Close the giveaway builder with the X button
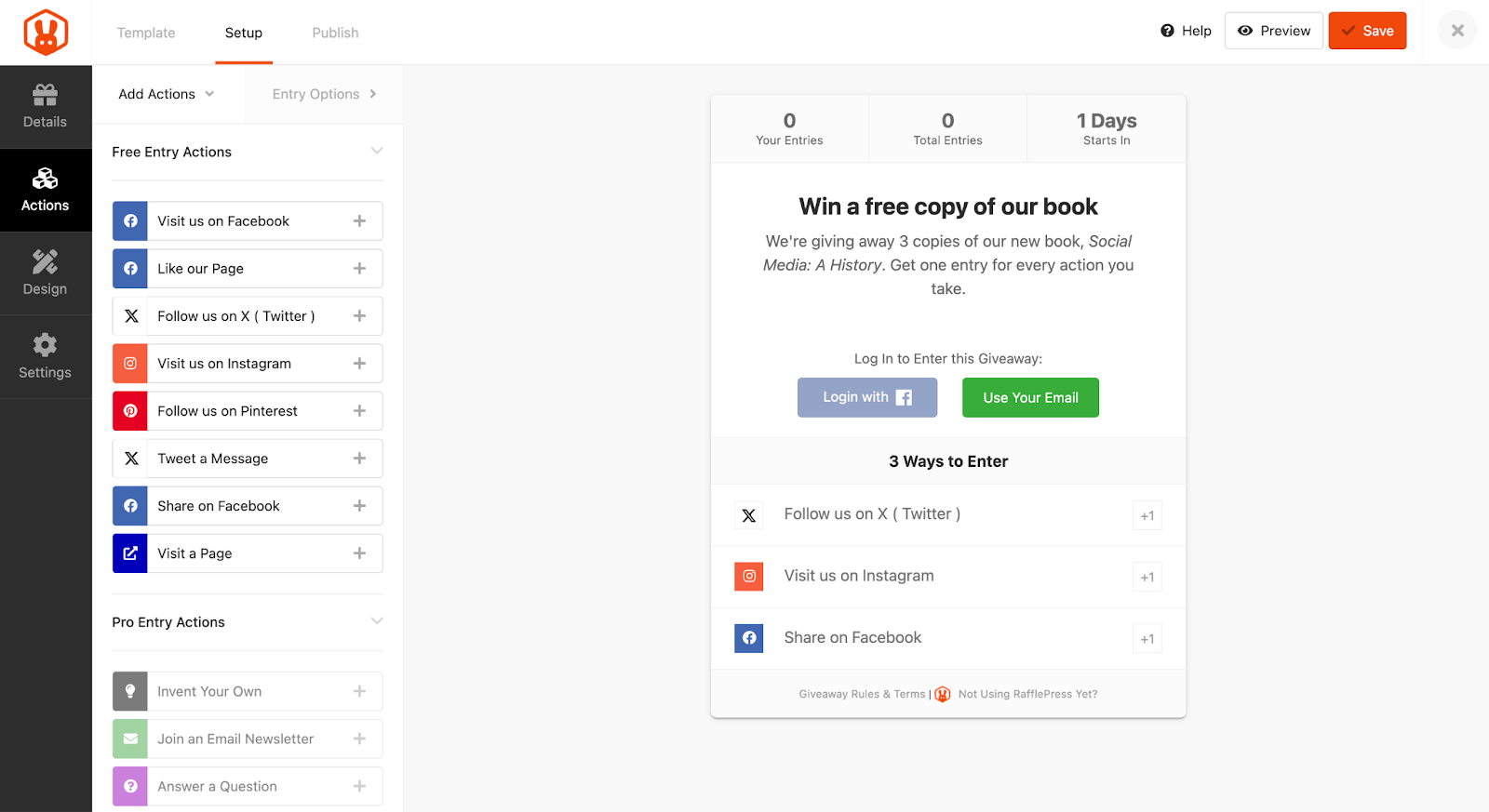Image resolution: width=1489 pixels, height=812 pixels. pyautogui.click(x=1457, y=31)
